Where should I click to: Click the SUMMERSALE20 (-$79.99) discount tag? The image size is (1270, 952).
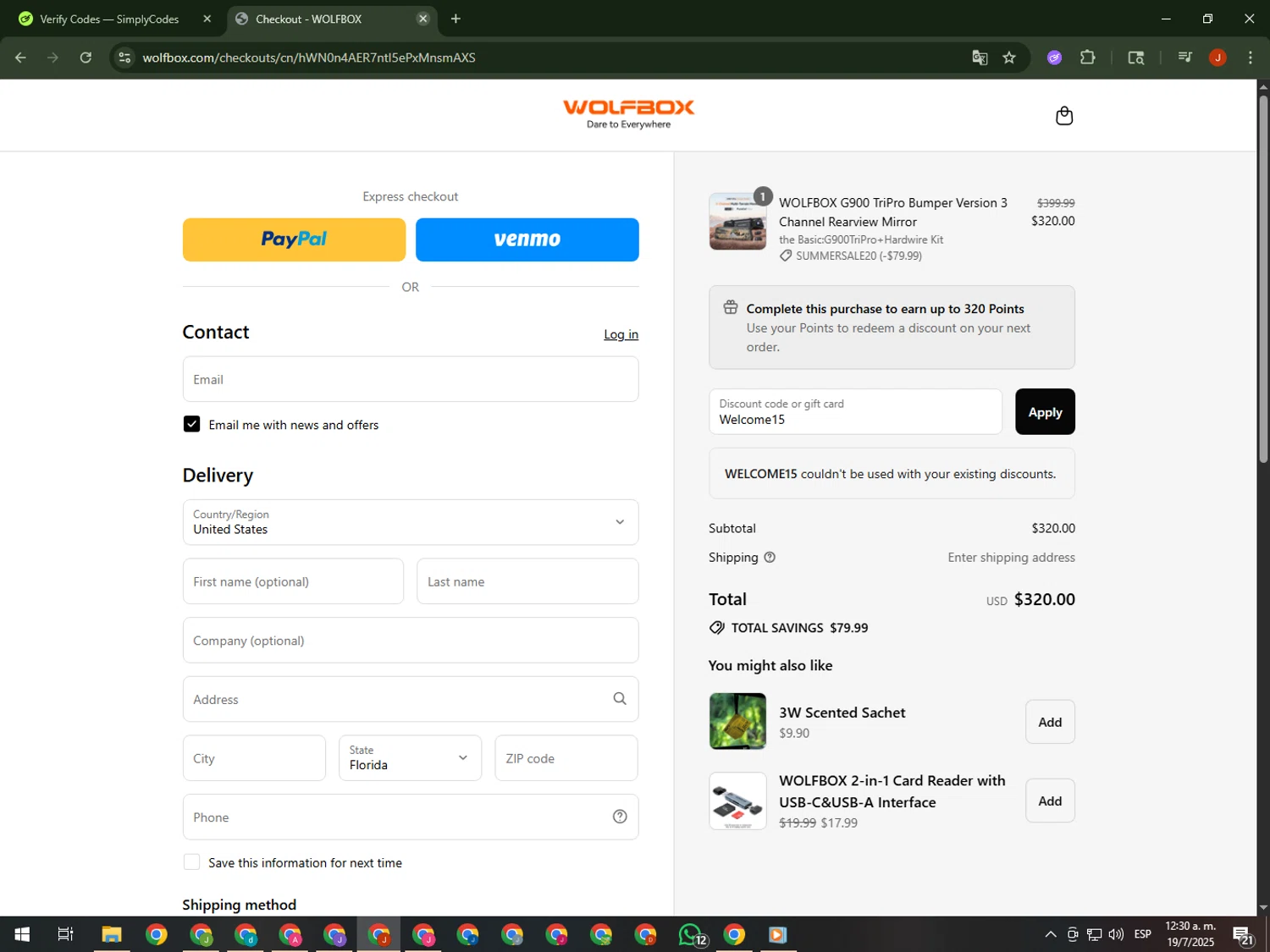coord(851,256)
